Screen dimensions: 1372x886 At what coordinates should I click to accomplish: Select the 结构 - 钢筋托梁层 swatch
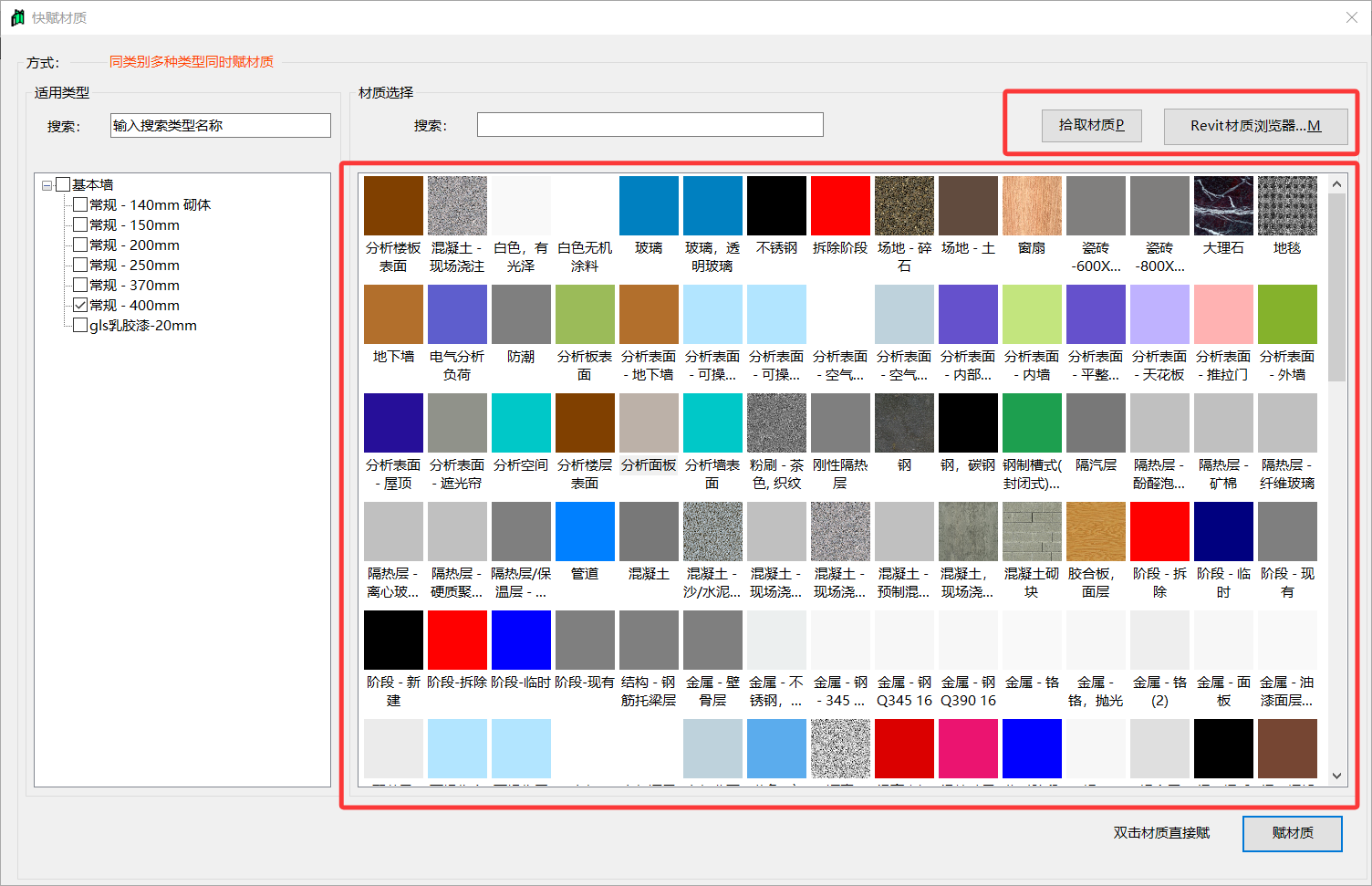click(649, 641)
